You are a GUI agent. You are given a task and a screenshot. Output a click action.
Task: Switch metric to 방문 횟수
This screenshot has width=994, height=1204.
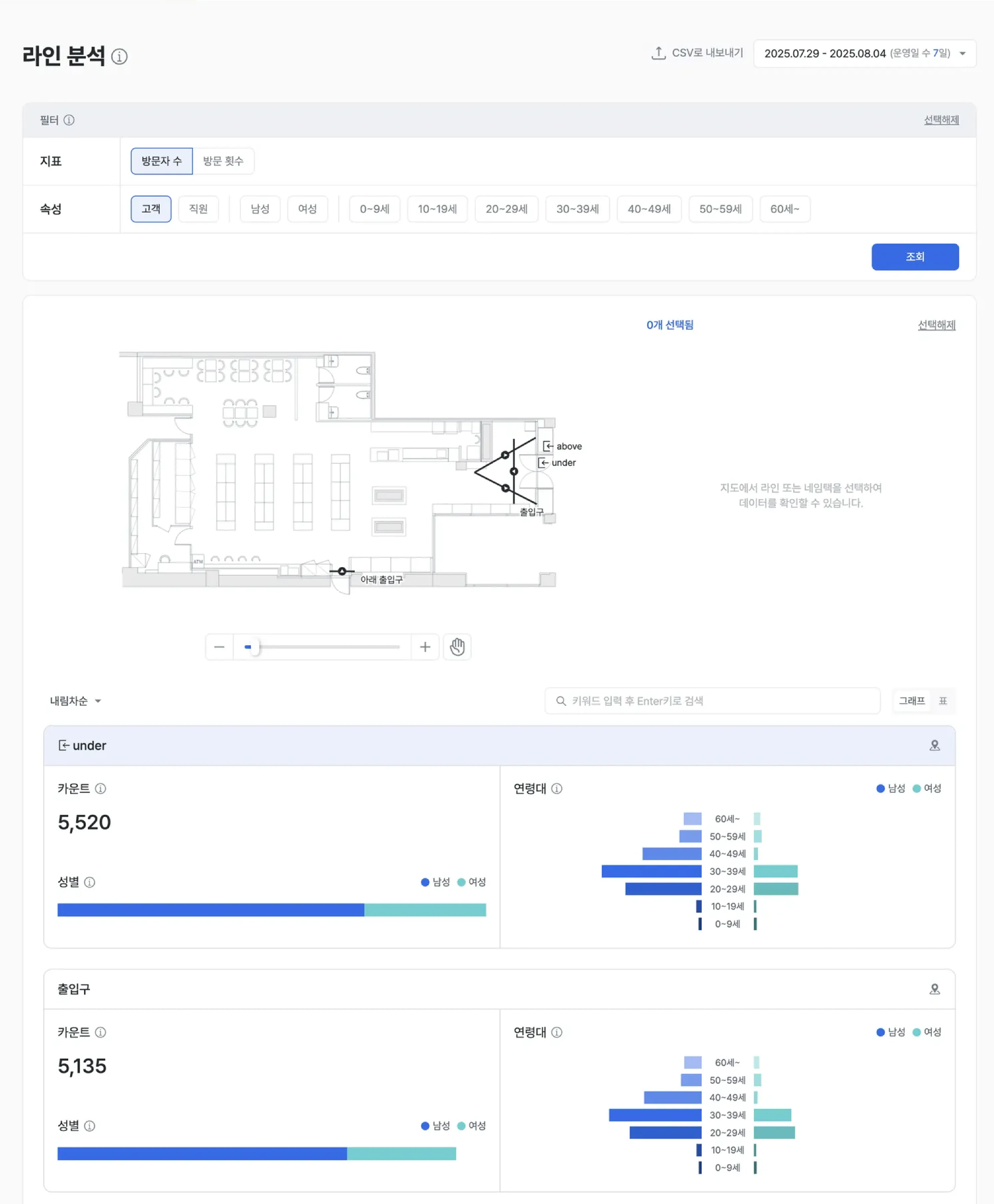point(223,161)
